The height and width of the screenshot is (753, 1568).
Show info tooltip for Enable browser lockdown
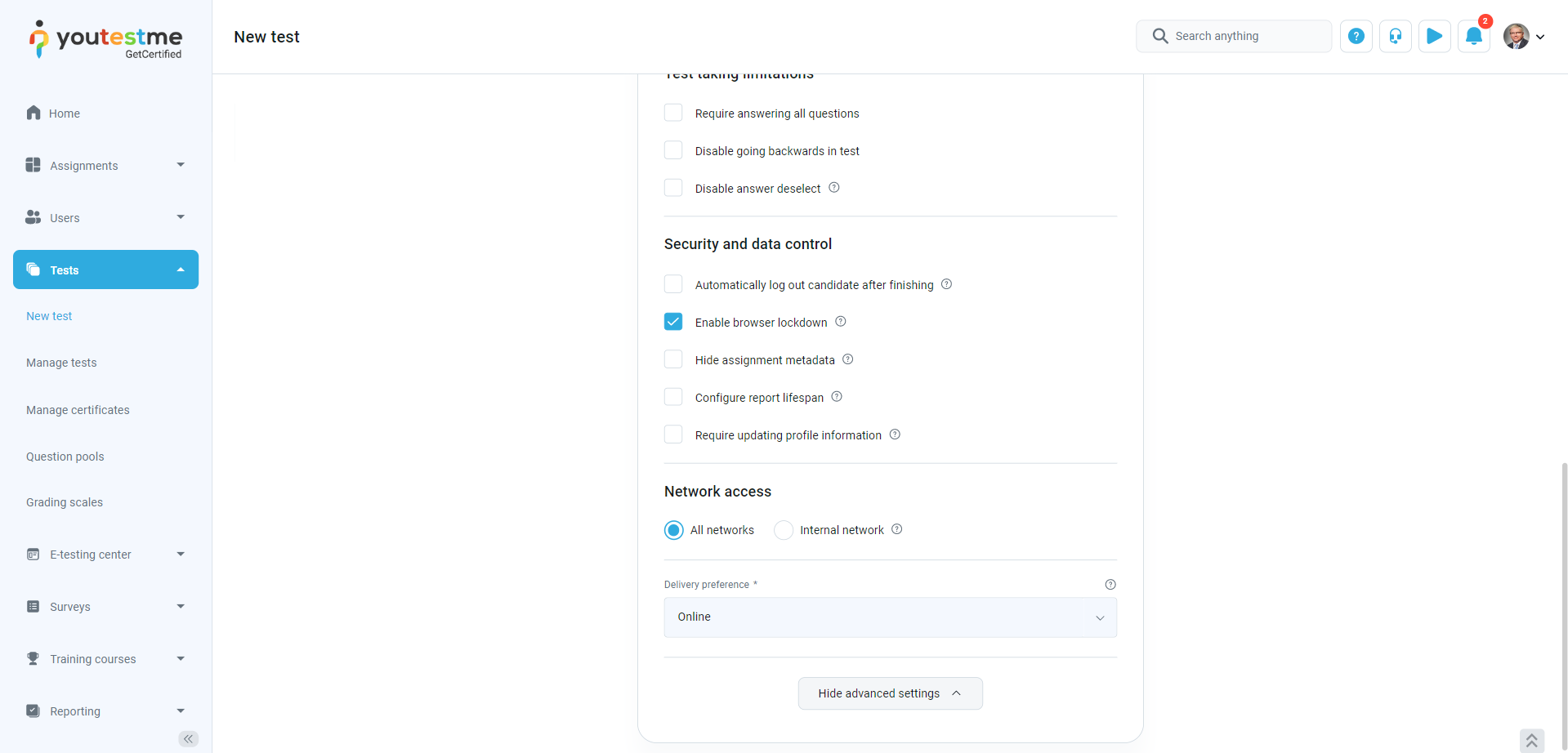840,322
